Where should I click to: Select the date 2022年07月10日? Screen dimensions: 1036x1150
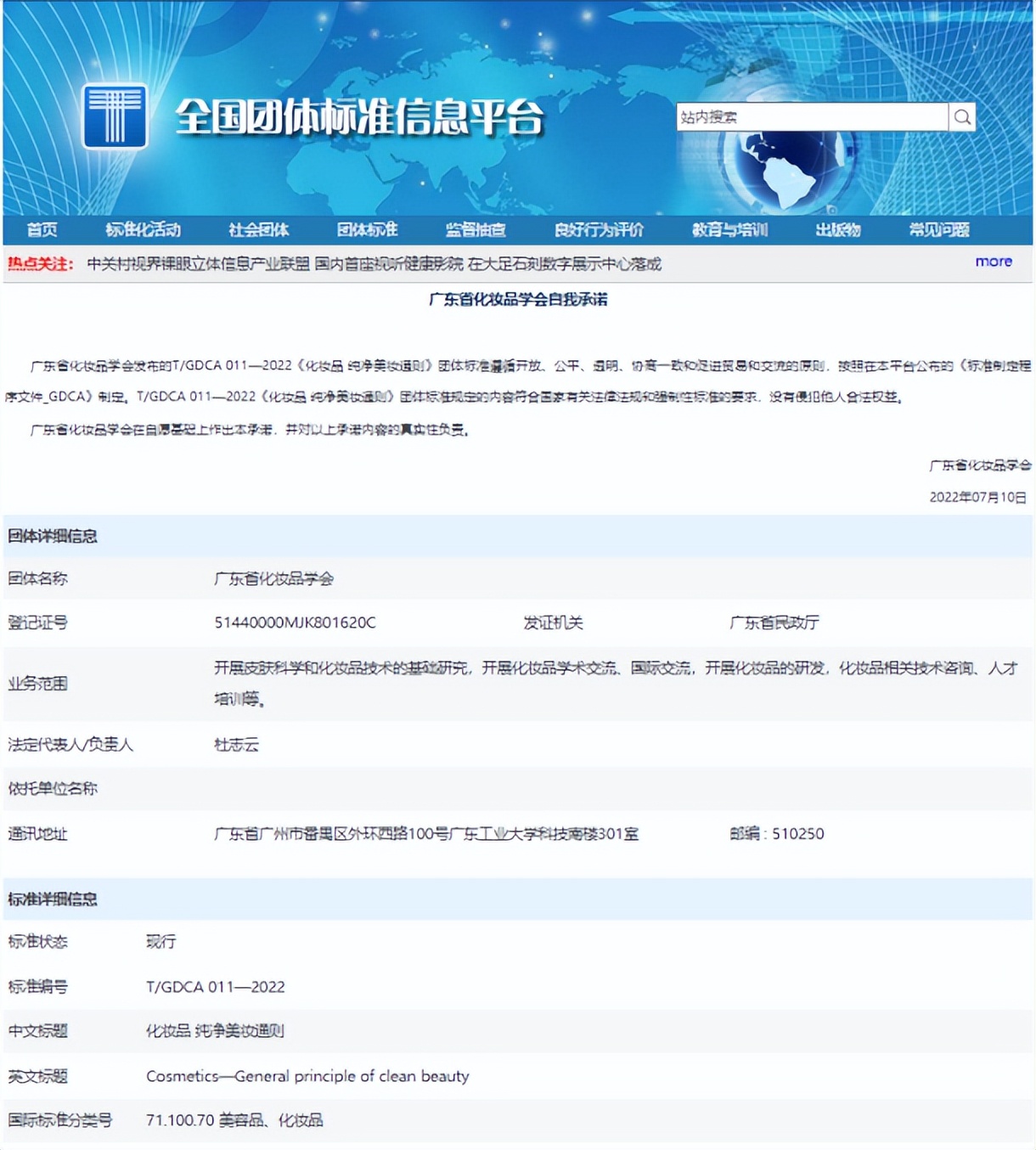click(x=977, y=497)
